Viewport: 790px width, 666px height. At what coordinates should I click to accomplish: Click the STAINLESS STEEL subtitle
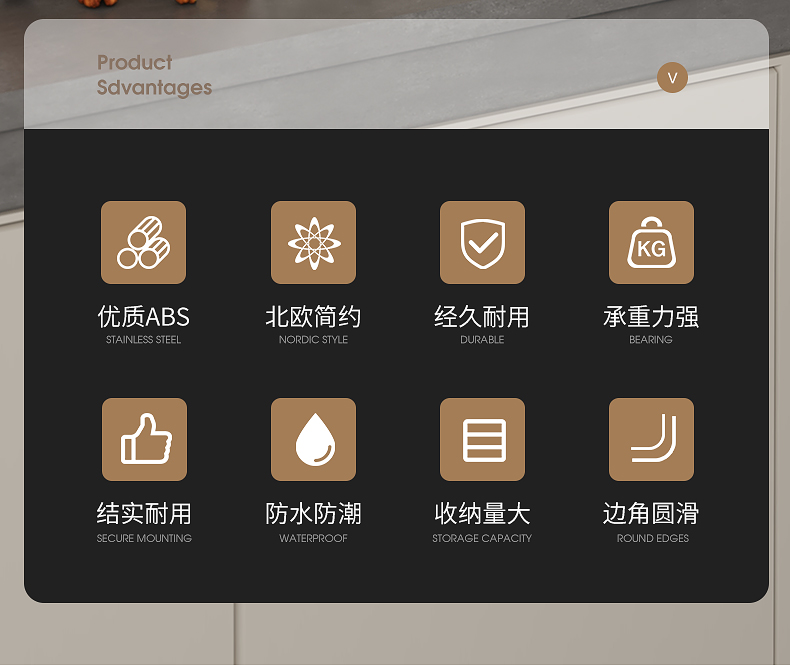point(144,340)
